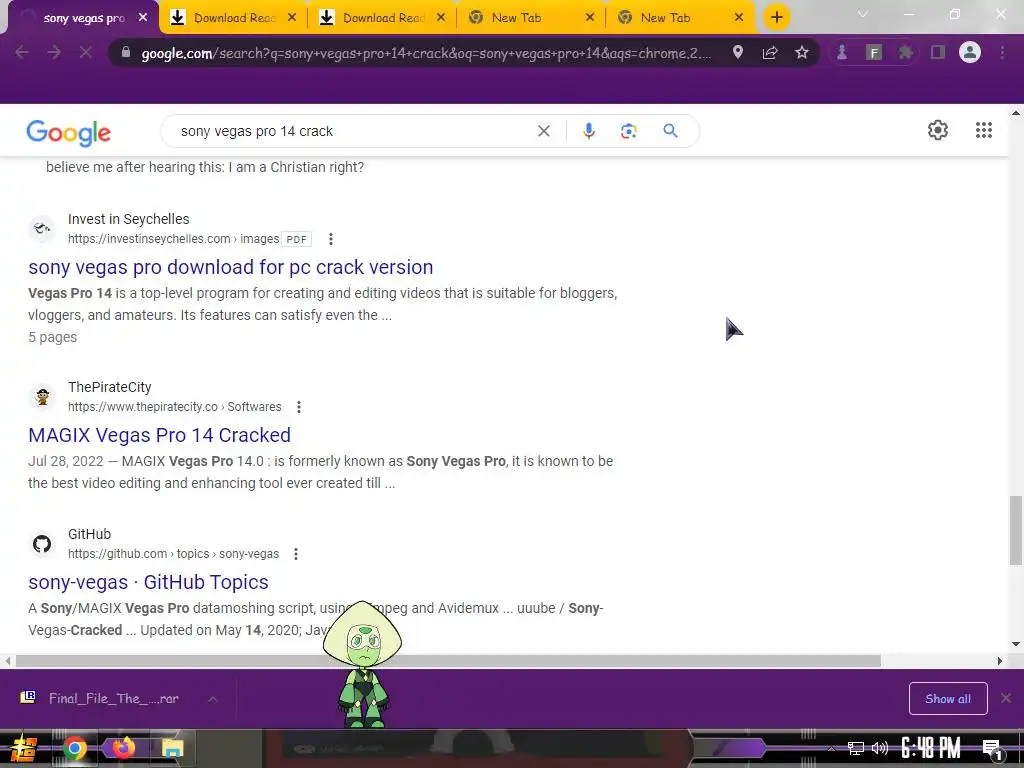Bookmark this page with star icon
The height and width of the screenshot is (768, 1024).
[x=801, y=52]
